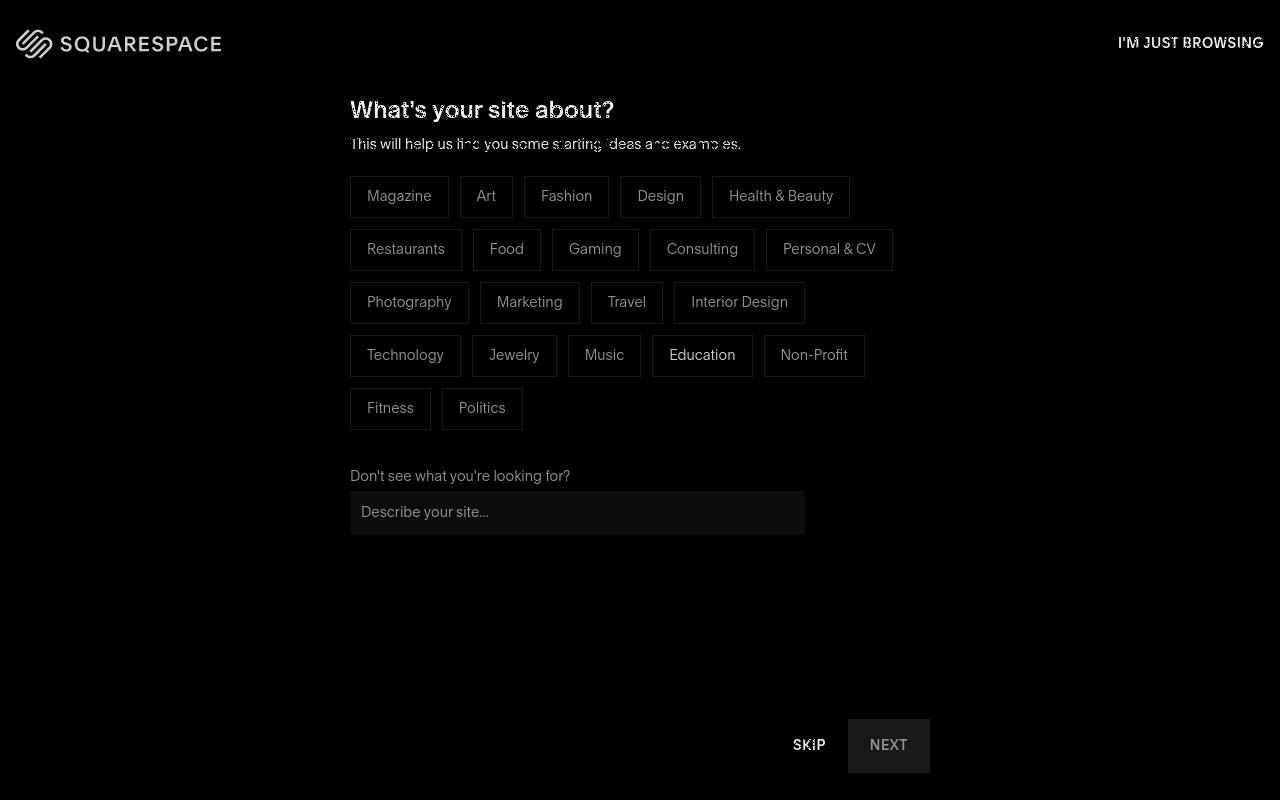Choose the Jewelry topic
Screen dimensions: 1280x800
point(514,356)
